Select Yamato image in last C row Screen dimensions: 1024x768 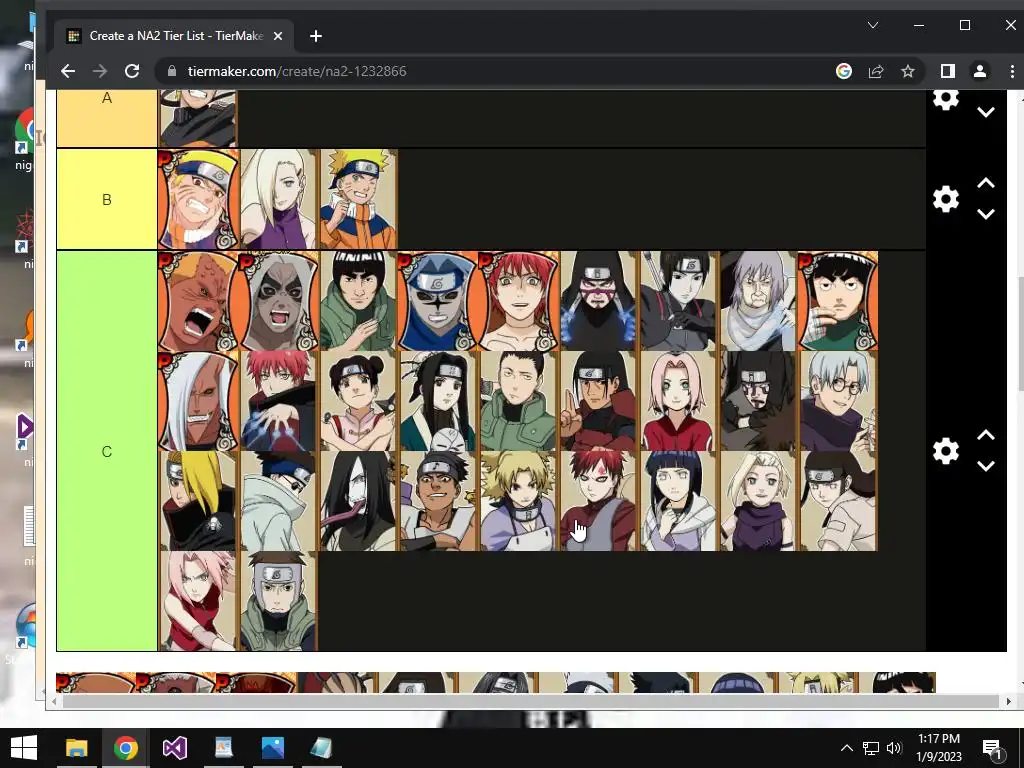point(278,601)
